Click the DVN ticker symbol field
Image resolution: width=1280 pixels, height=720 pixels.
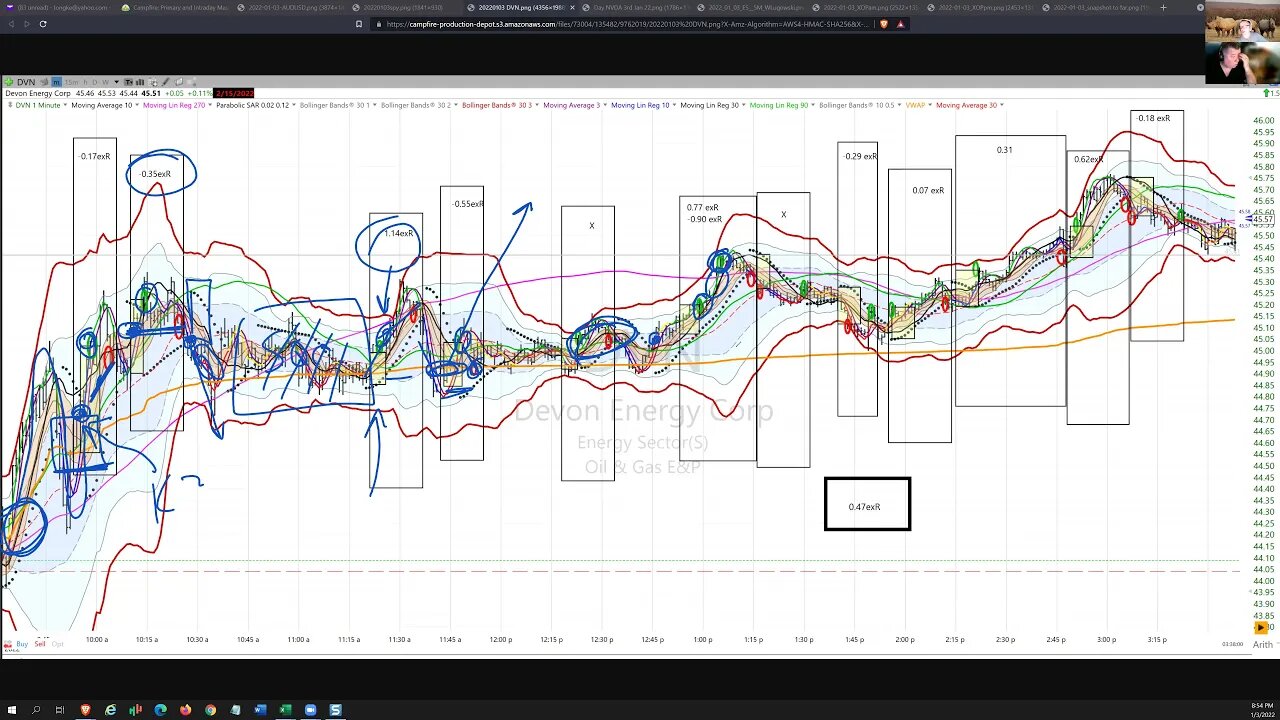26,82
